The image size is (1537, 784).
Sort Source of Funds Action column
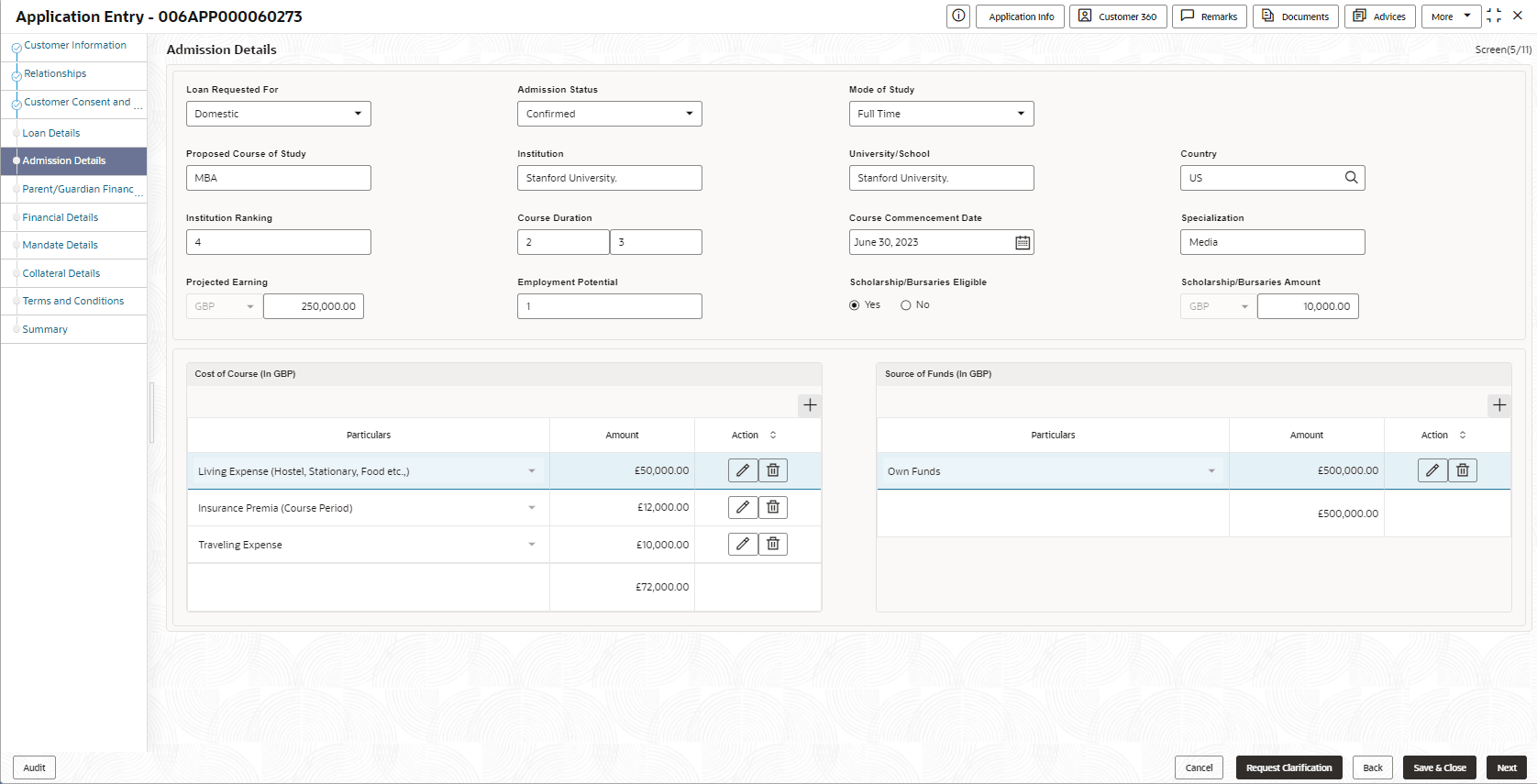(x=1463, y=436)
